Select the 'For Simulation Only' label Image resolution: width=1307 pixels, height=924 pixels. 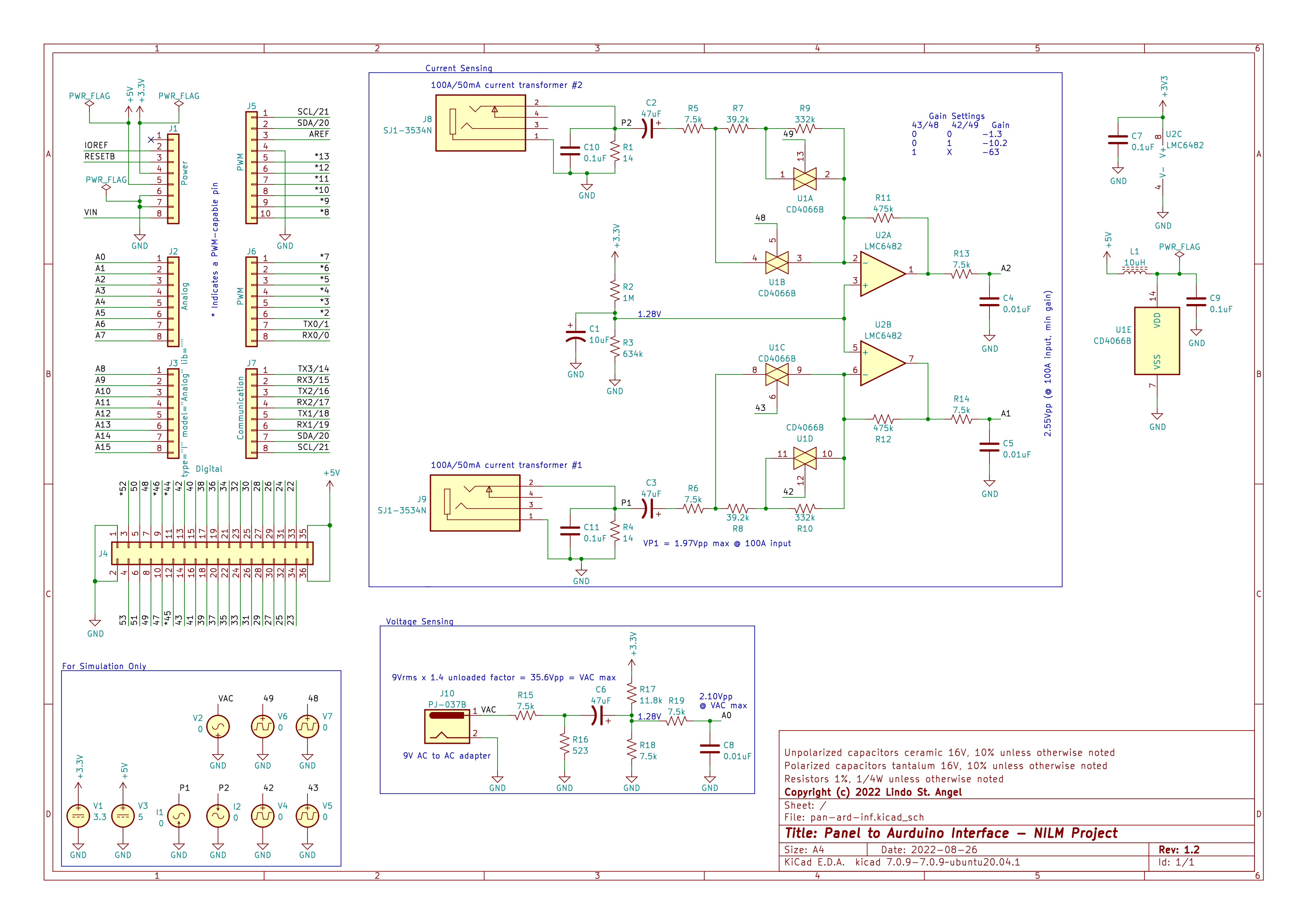tap(104, 666)
